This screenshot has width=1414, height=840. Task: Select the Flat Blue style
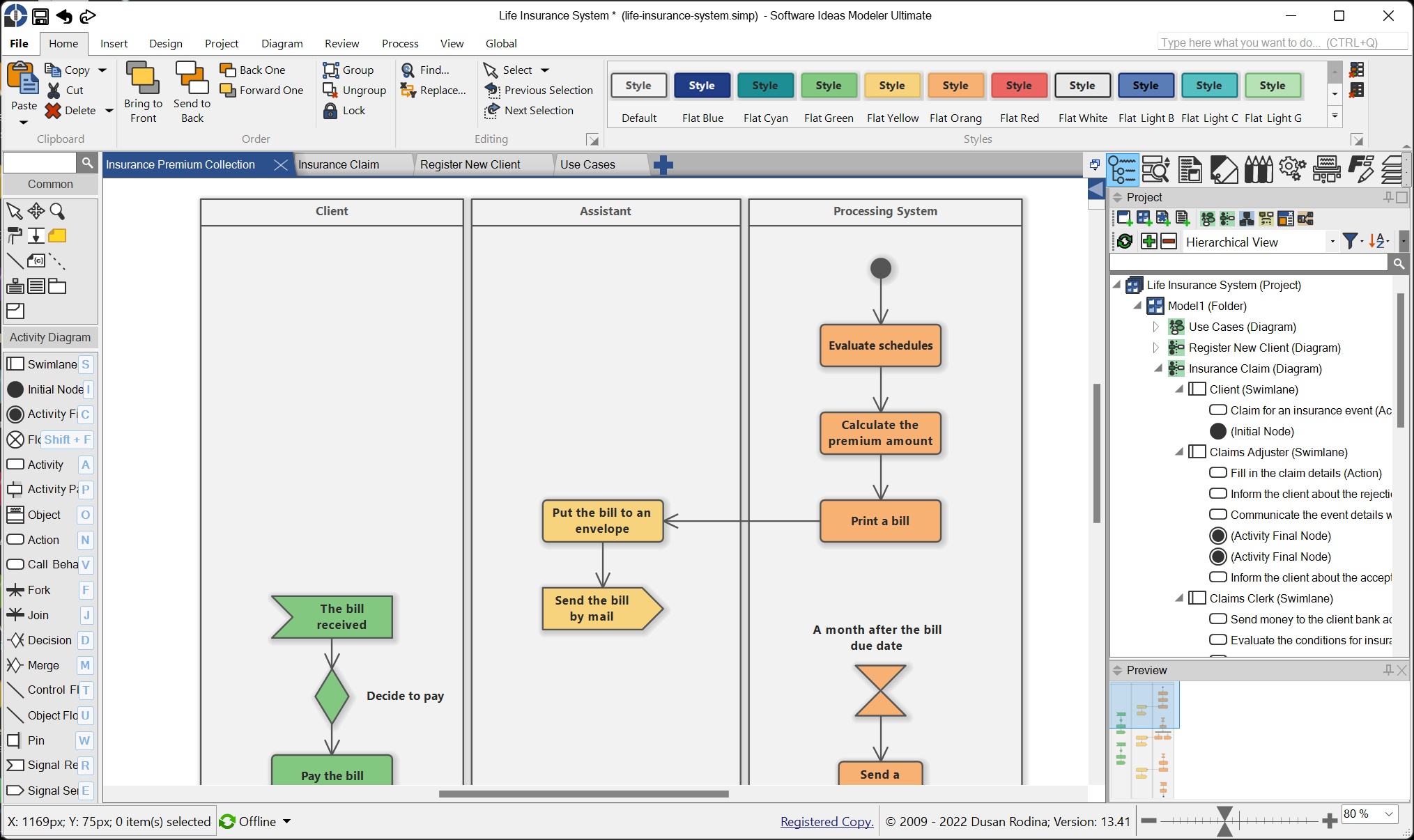(x=702, y=85)
